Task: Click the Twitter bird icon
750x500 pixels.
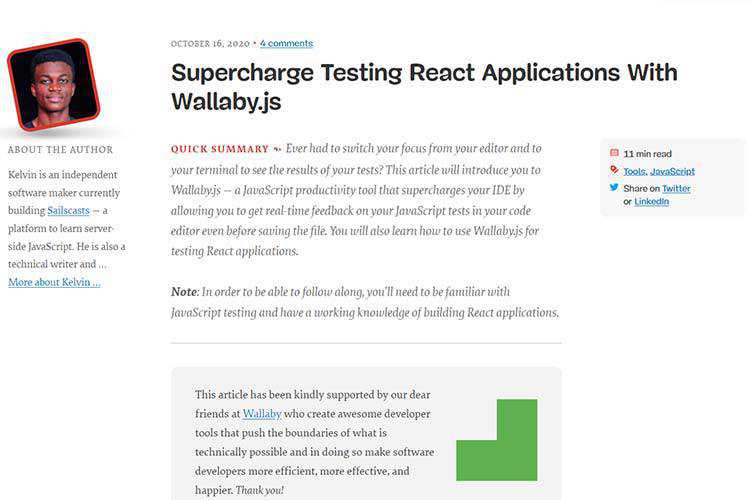Action: [614, 187]
